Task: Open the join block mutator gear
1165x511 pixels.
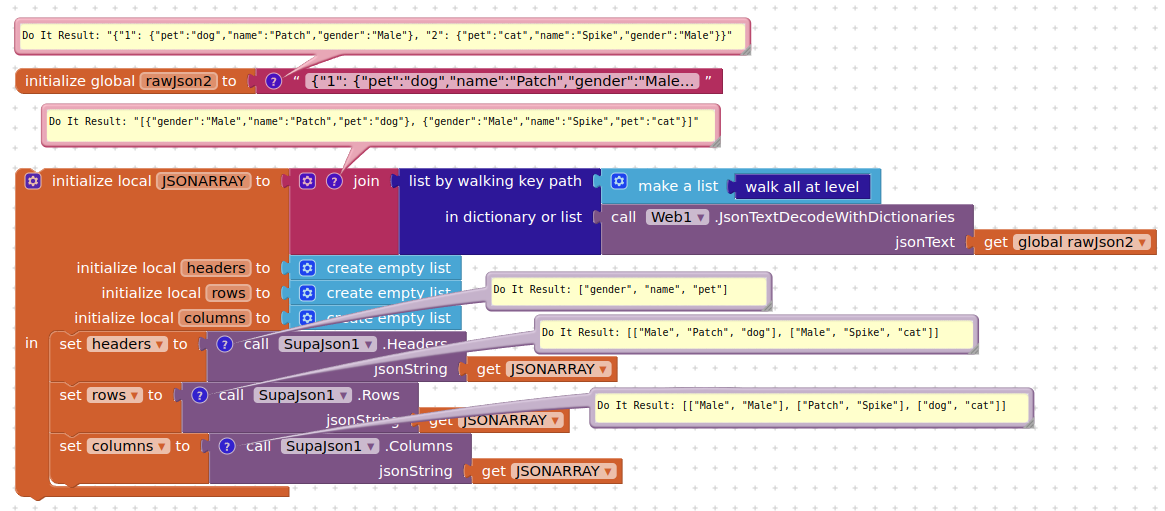Action: point(308,181)
